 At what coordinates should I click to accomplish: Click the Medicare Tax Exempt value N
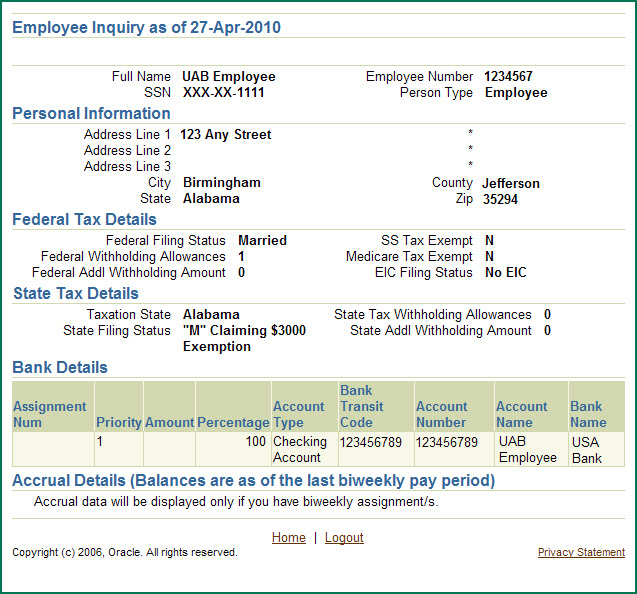point(490,256)
